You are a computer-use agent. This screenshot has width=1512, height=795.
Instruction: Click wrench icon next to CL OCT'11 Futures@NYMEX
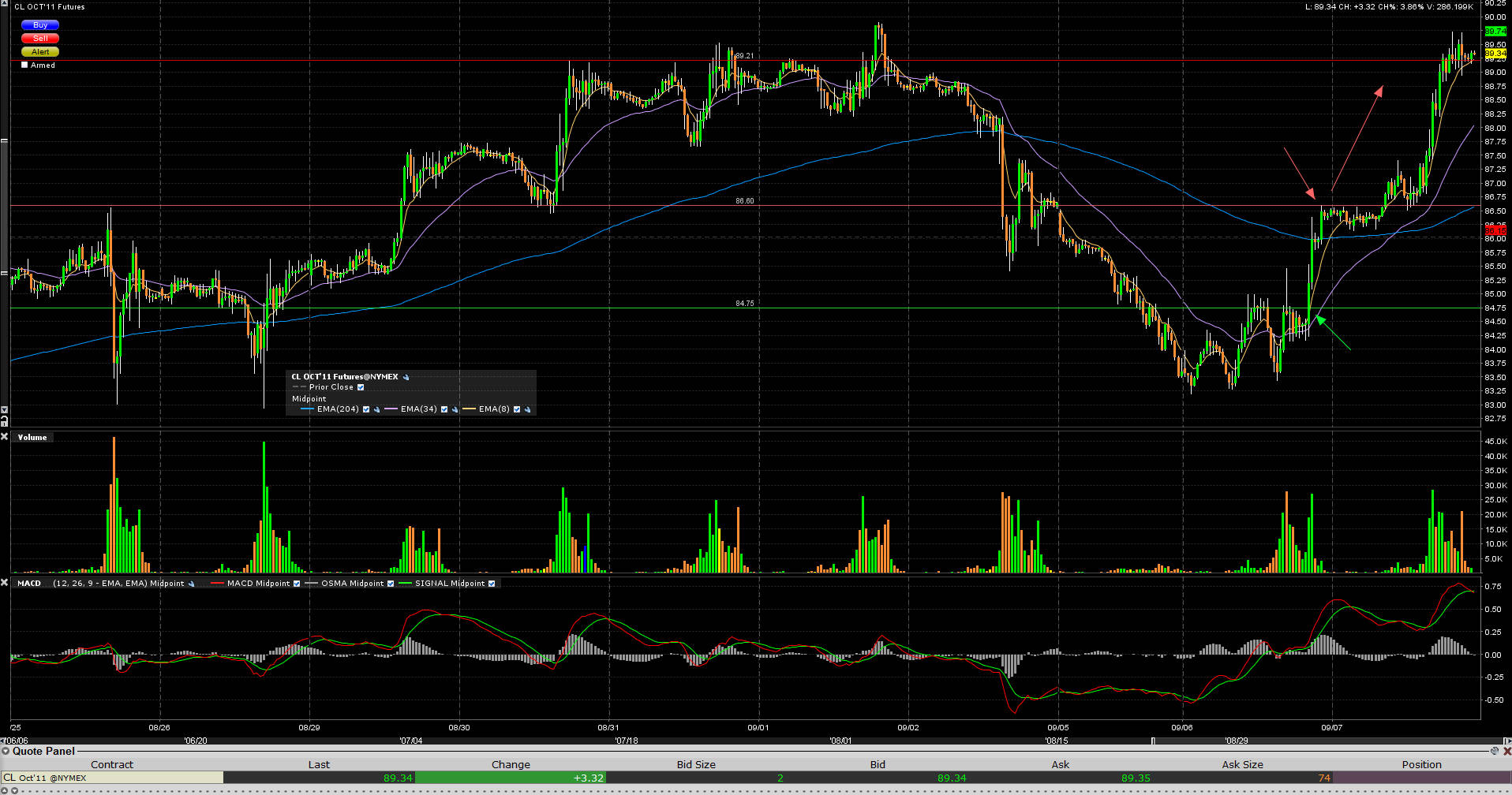[x=406, y=377]
